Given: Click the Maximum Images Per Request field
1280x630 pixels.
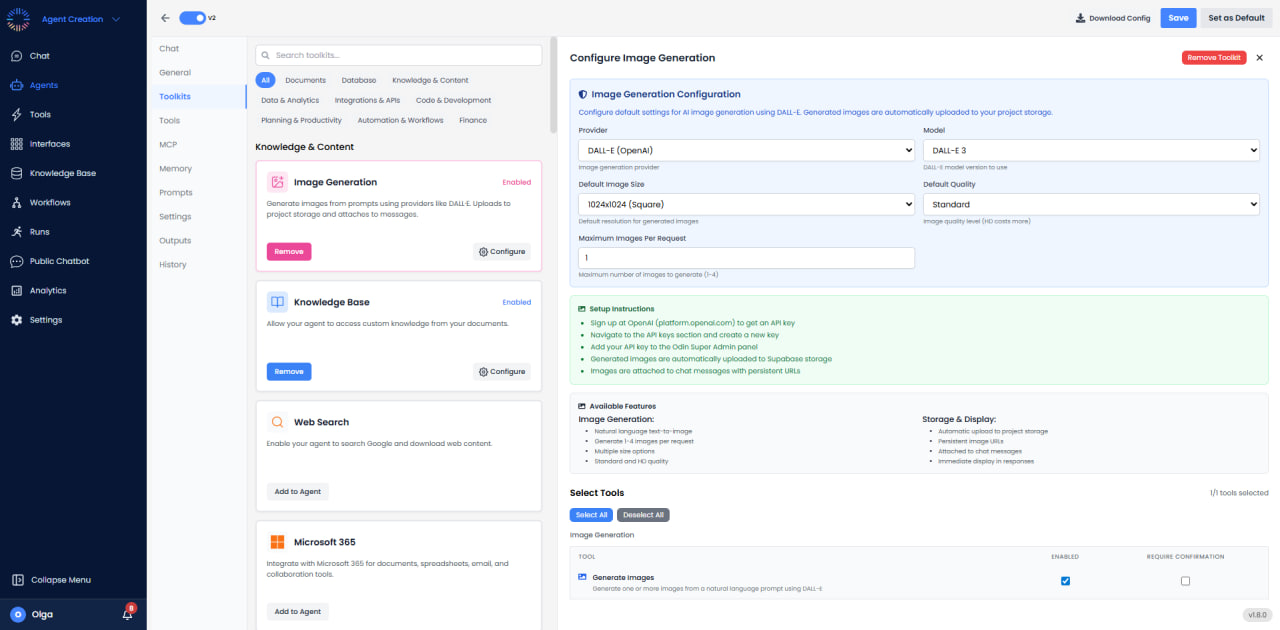Looking at the screenshot, I should (746, 258).
